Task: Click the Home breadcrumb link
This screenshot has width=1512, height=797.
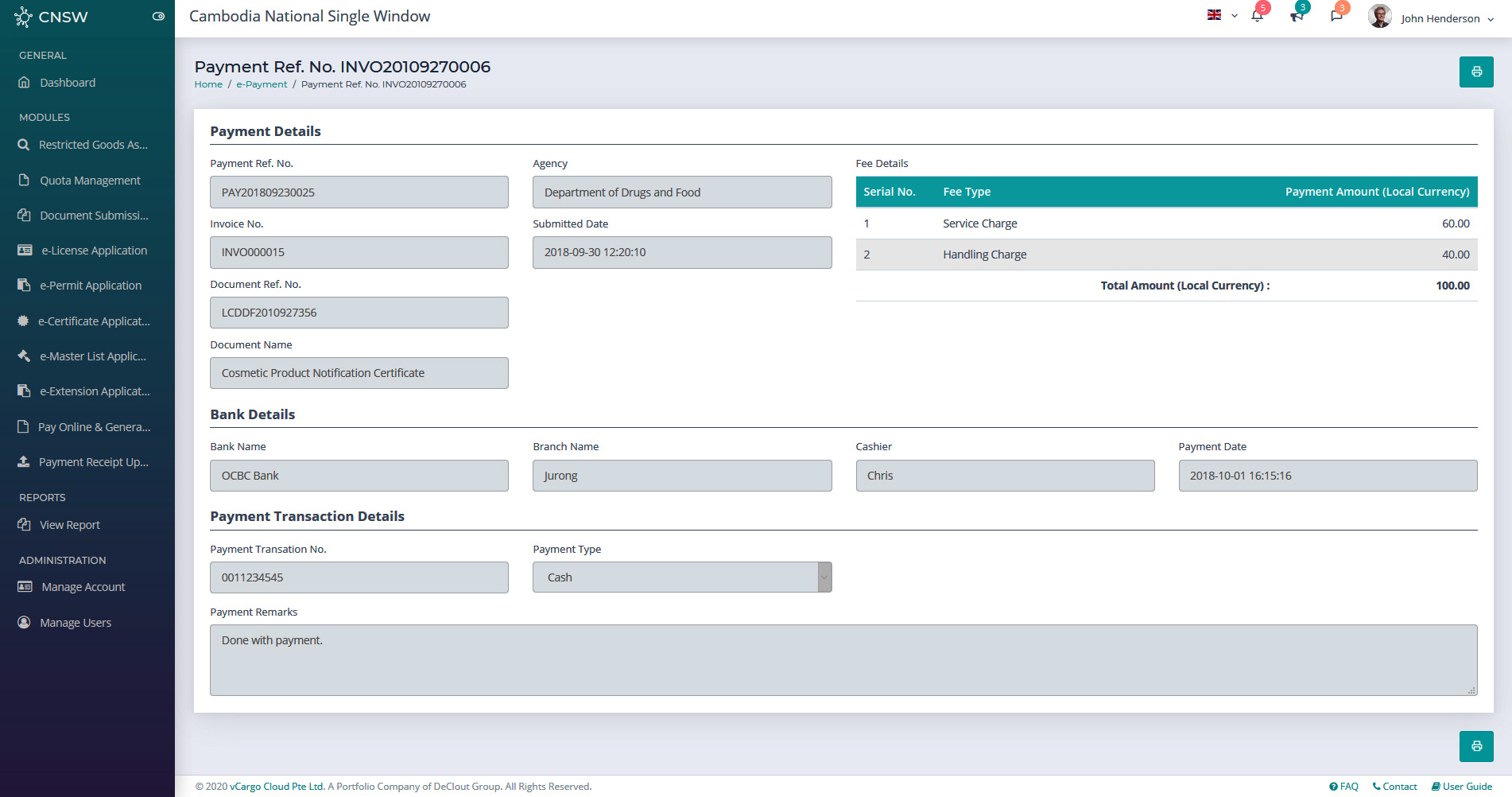Action: pyautogui.click(x=208, y=84)
